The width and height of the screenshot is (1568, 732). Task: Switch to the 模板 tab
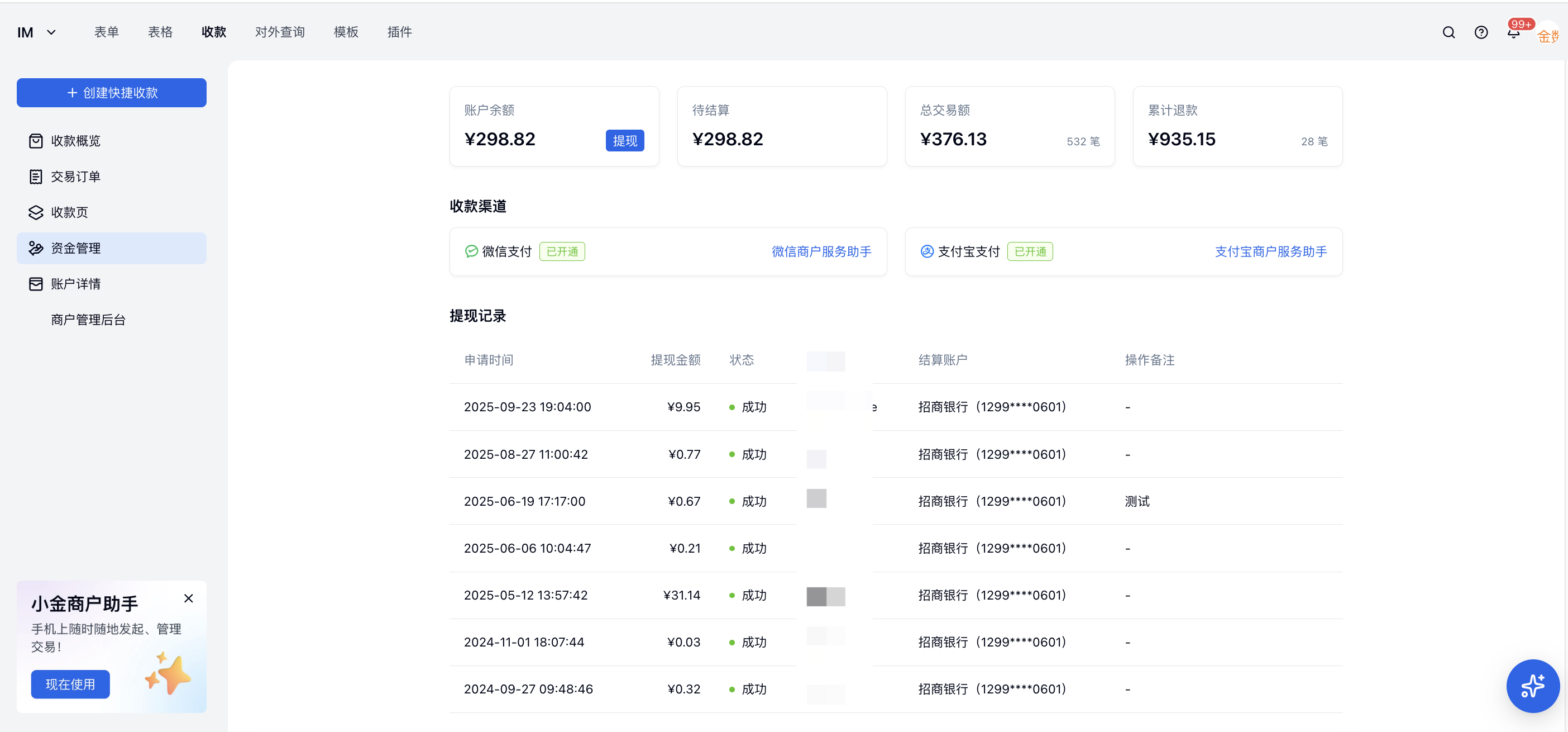pos(346,32)
